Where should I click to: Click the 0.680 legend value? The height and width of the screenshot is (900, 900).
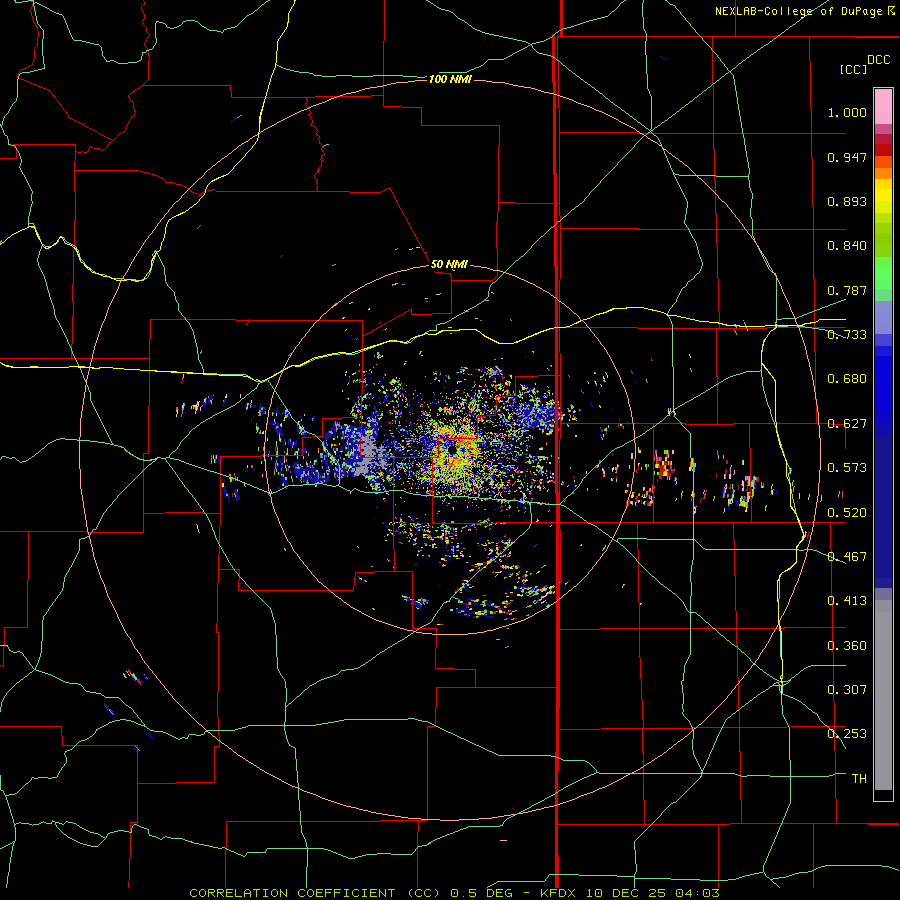click(847, 379)
